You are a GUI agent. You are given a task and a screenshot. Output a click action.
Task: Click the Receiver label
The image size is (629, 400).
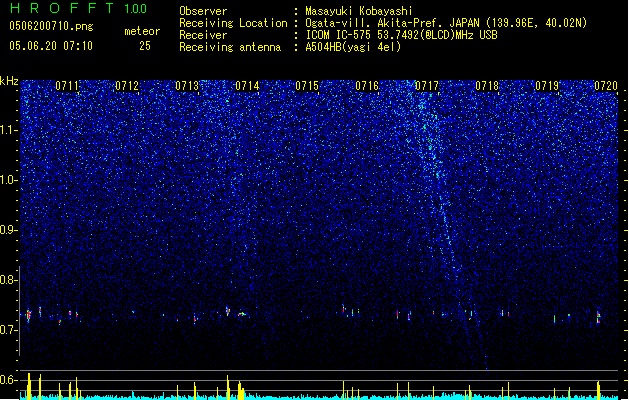click(203, 35)
